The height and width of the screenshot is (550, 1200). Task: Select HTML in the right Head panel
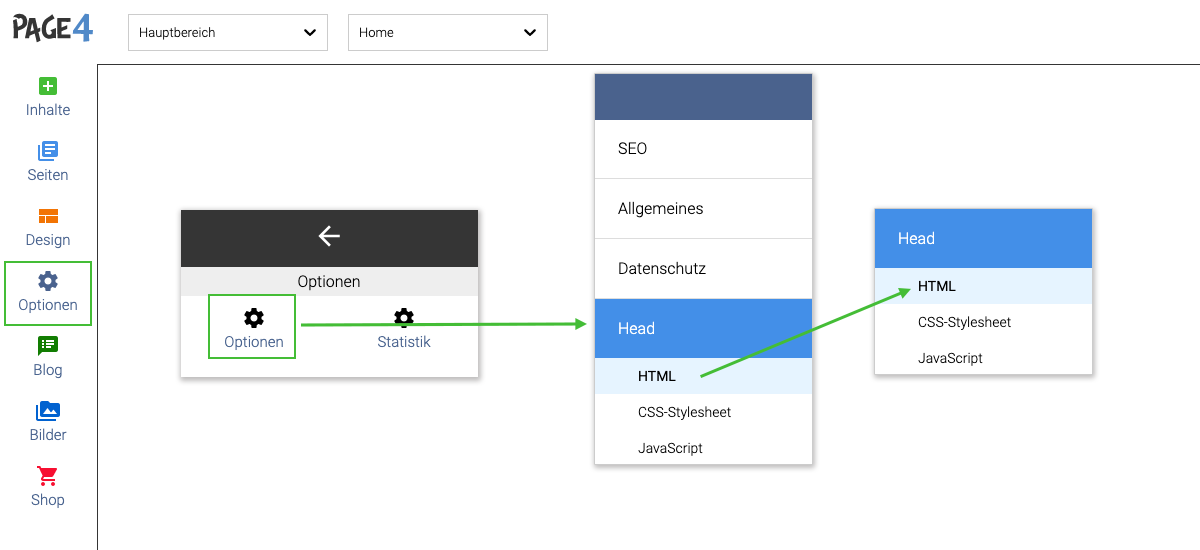(937, 286)
